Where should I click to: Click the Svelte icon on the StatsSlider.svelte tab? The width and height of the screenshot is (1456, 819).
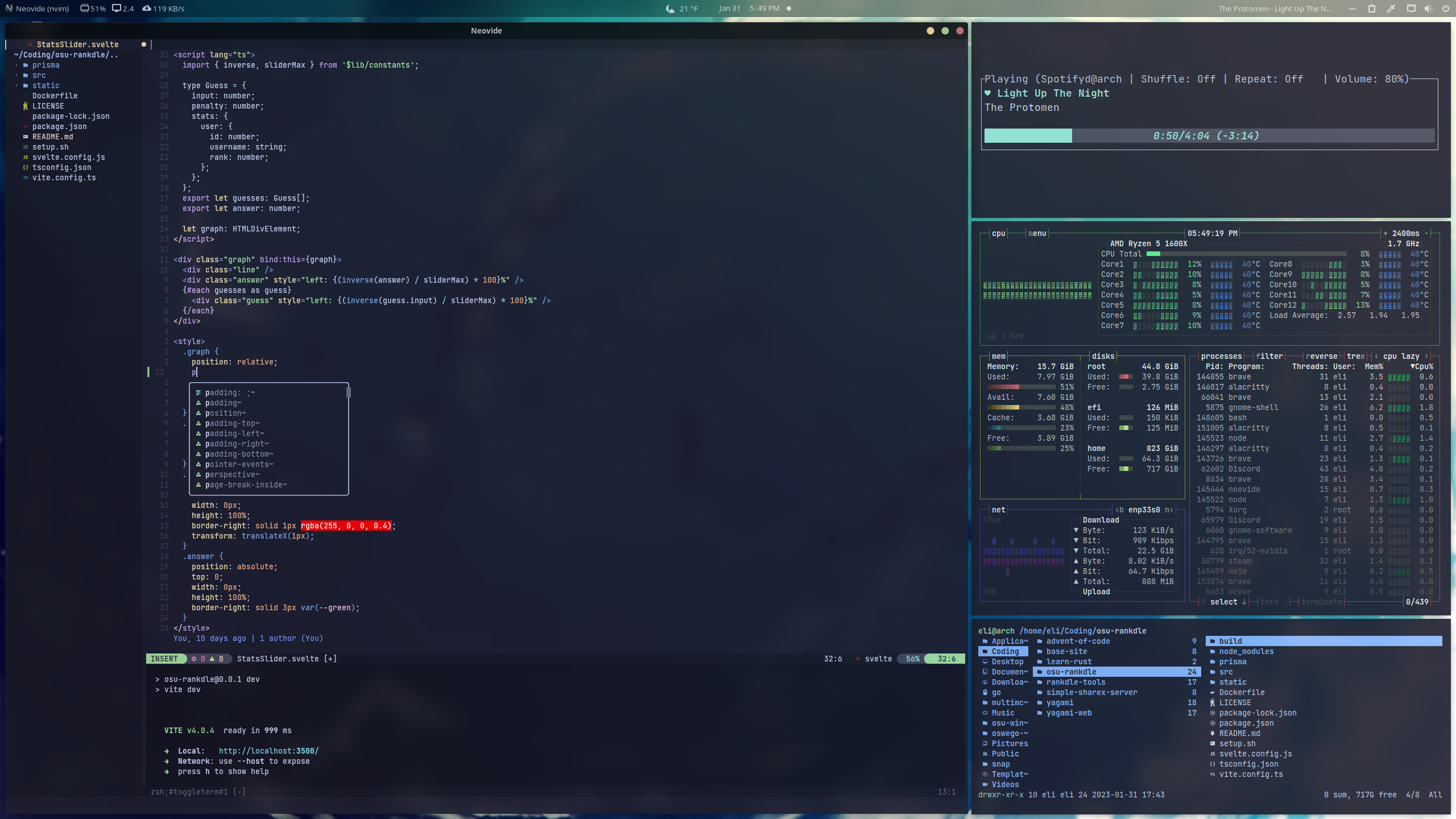tap(30, 44)
